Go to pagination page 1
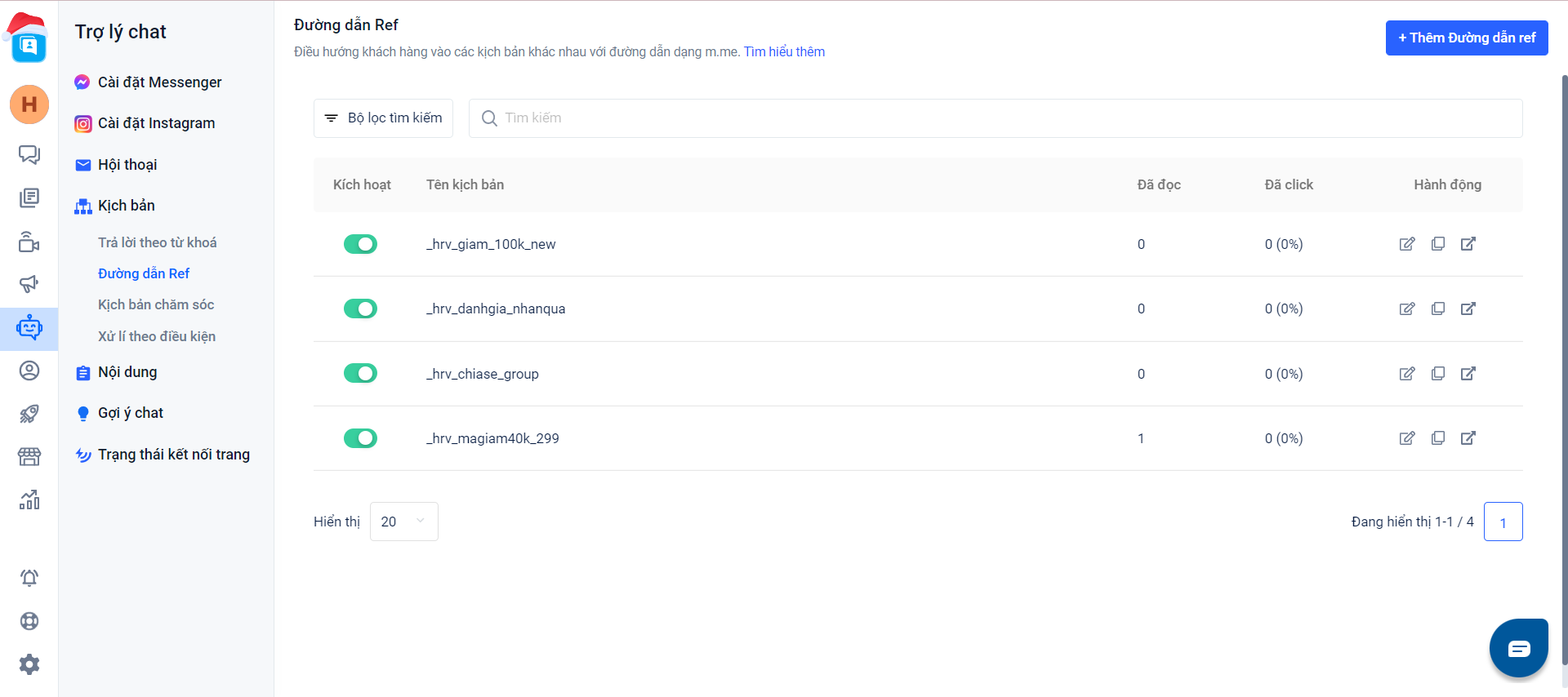1568x697 pixels. [1503, 522]
